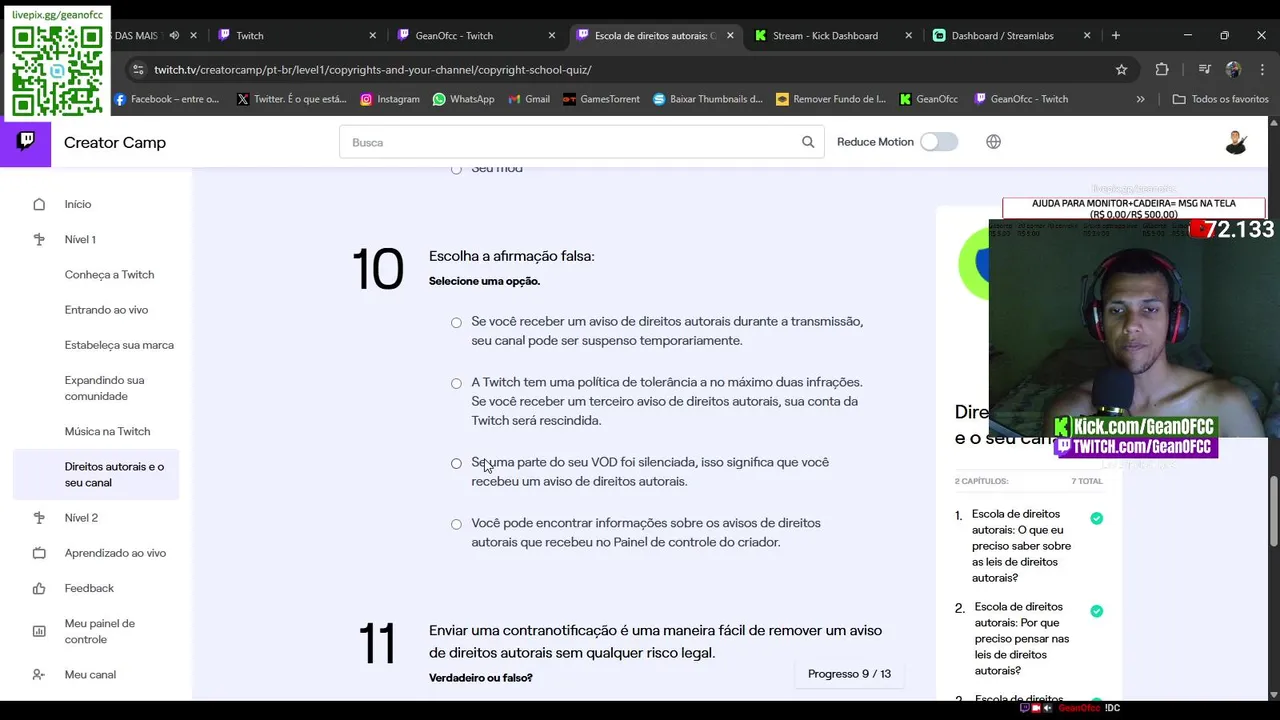Open the Facebook bookmark
The height and width of the screenshot is (720, 1280).
pos(166,99)
